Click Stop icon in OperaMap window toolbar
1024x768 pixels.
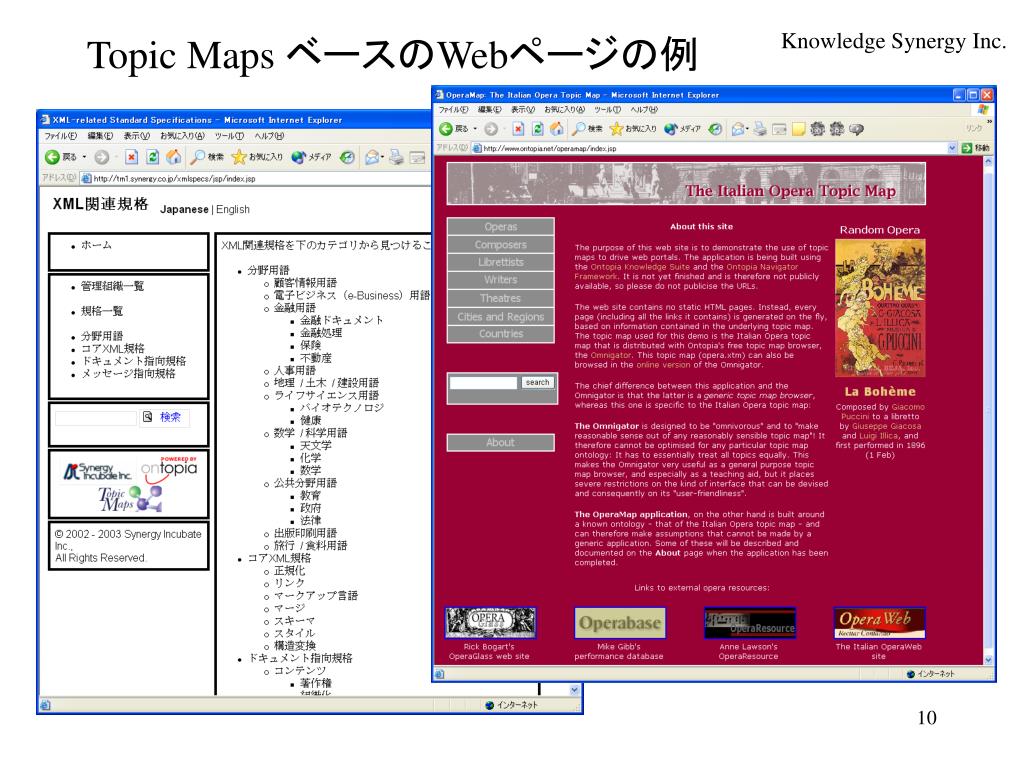click(518, 129)
